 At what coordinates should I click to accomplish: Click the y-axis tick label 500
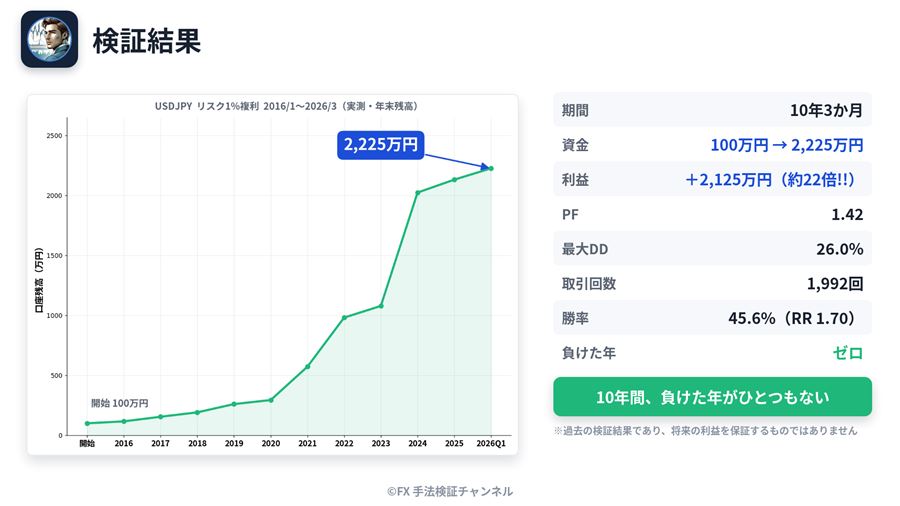click(x=56, y=376)
